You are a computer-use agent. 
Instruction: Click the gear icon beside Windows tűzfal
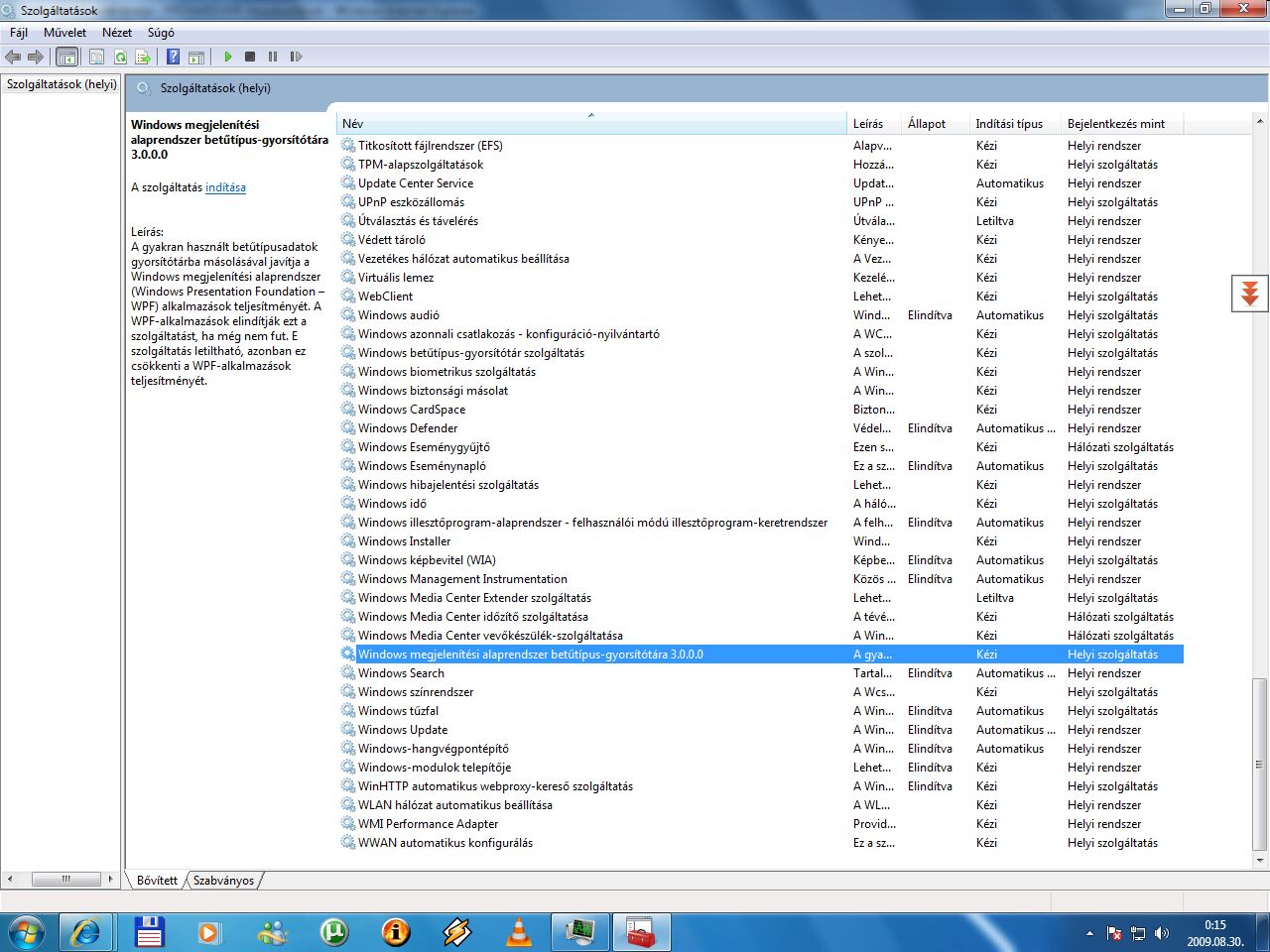(348, 711)
